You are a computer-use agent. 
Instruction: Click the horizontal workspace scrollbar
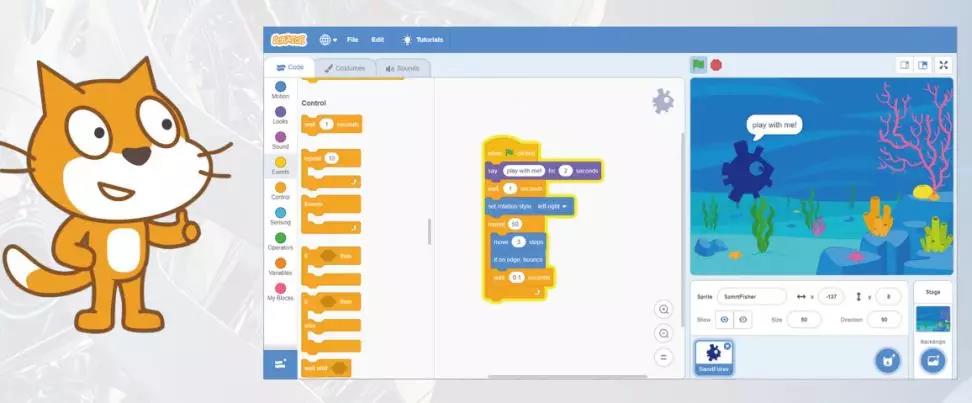pos(567,376)
